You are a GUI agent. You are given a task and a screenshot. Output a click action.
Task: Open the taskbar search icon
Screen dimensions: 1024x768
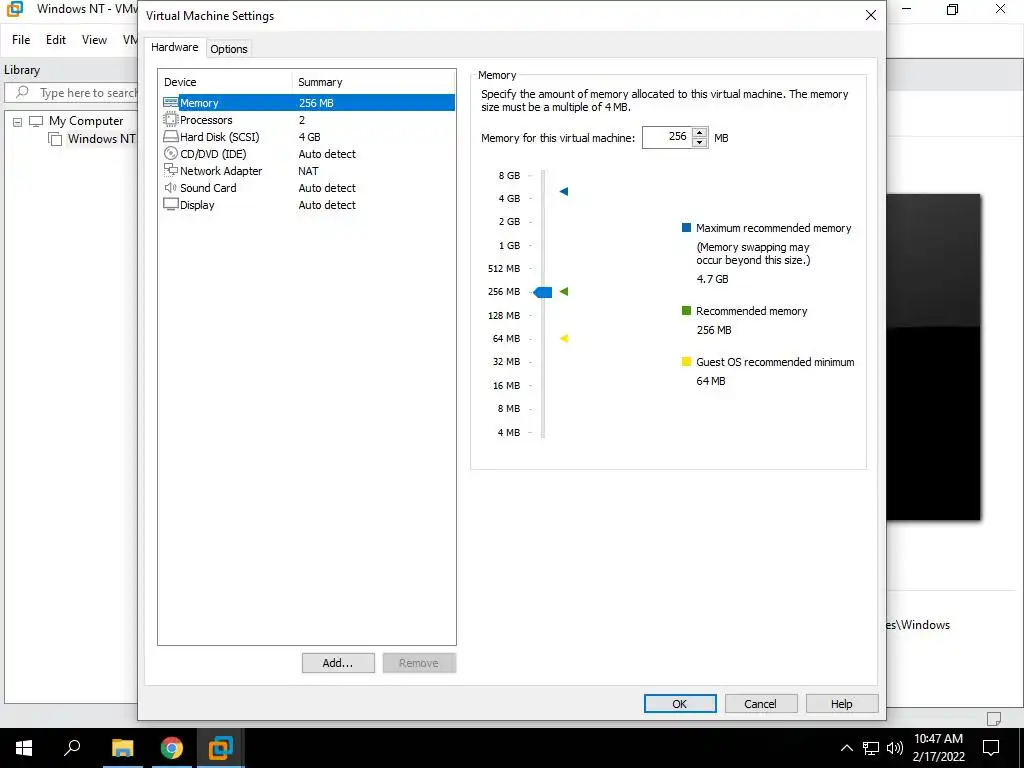pyautogui.click(x=72, y=748)
